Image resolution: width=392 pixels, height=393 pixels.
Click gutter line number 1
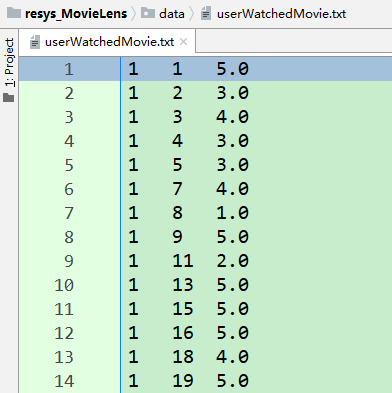coord(69,69)
